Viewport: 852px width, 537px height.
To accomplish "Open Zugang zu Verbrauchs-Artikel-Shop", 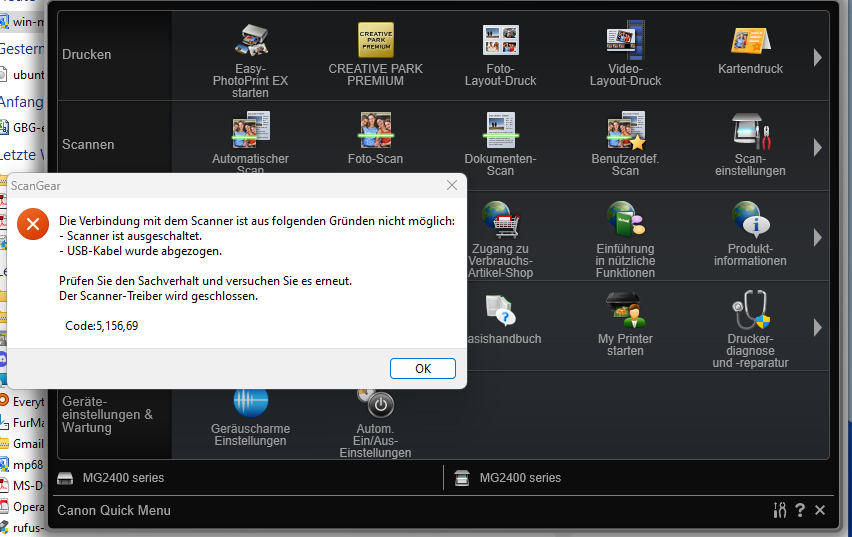I will coord(500,240).
